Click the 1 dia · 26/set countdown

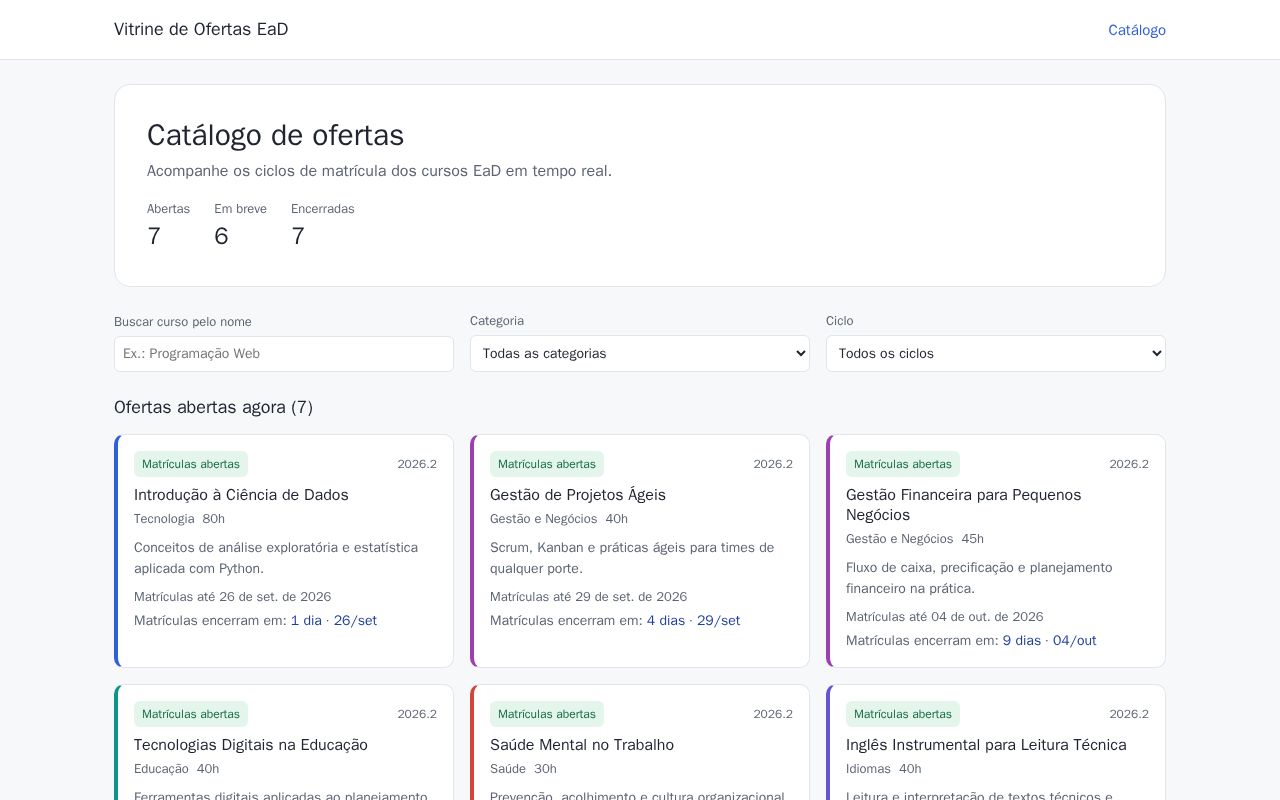pos(334,621)
